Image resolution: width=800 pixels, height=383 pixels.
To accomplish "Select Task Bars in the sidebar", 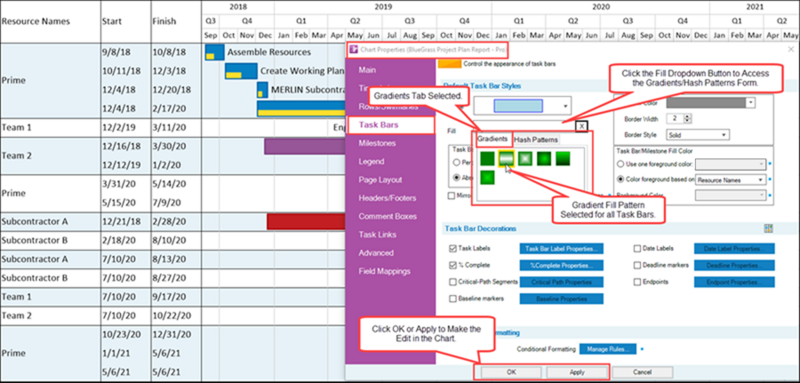I will pyautogui.click(x=390, y=125).
